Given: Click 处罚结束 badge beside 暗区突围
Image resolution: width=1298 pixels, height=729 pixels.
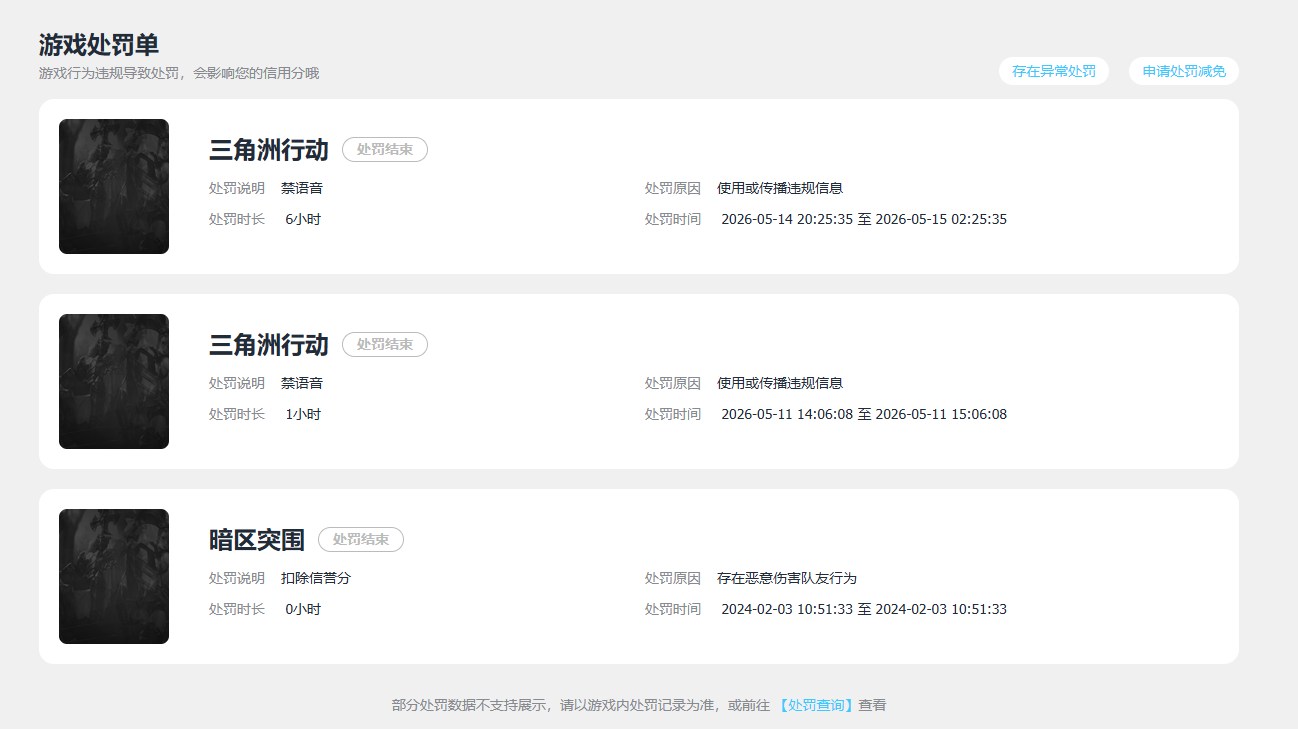Looking at the screenshot, I should [361, 540].
